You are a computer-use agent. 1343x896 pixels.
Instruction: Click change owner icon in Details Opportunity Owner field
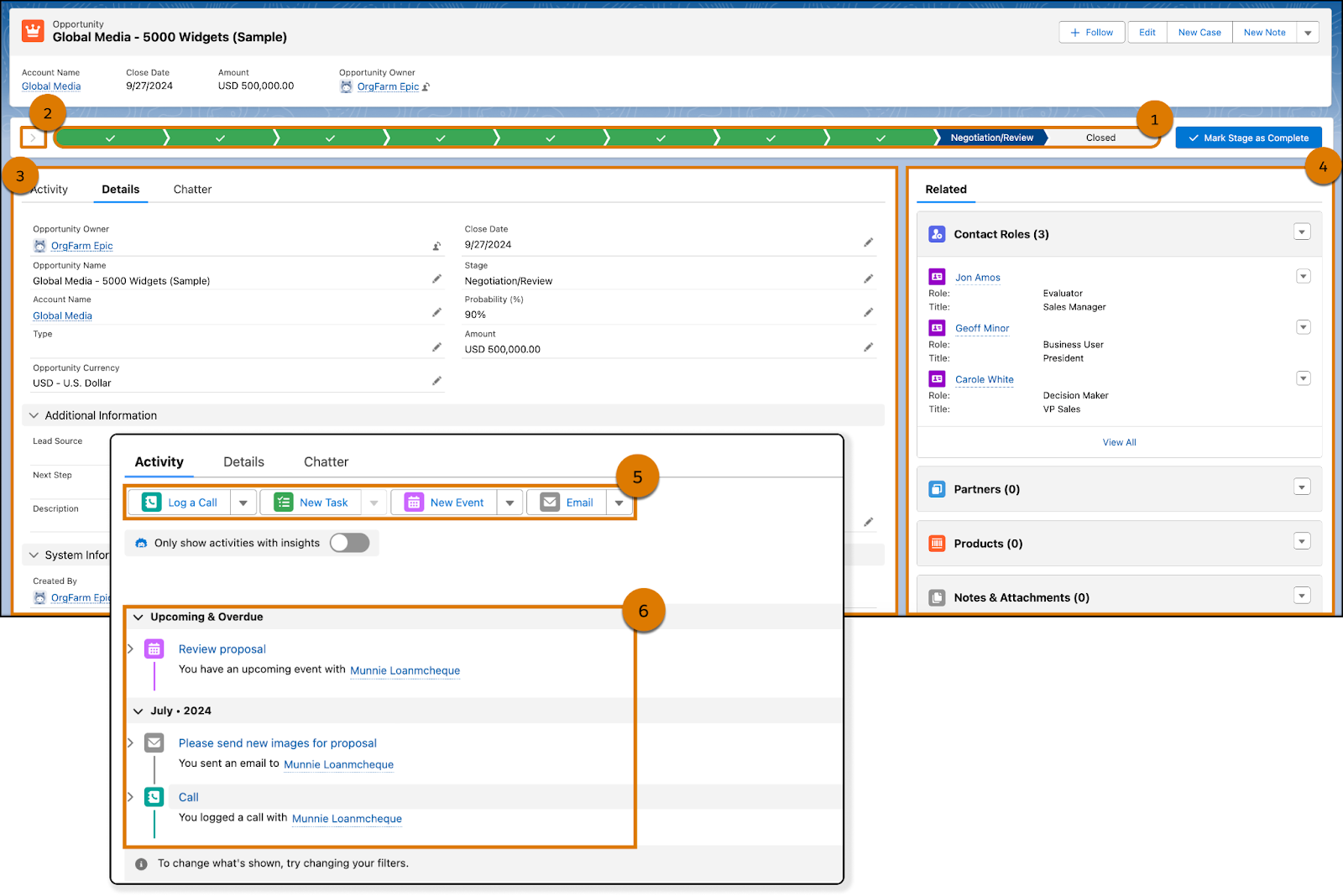coord(436,246)
